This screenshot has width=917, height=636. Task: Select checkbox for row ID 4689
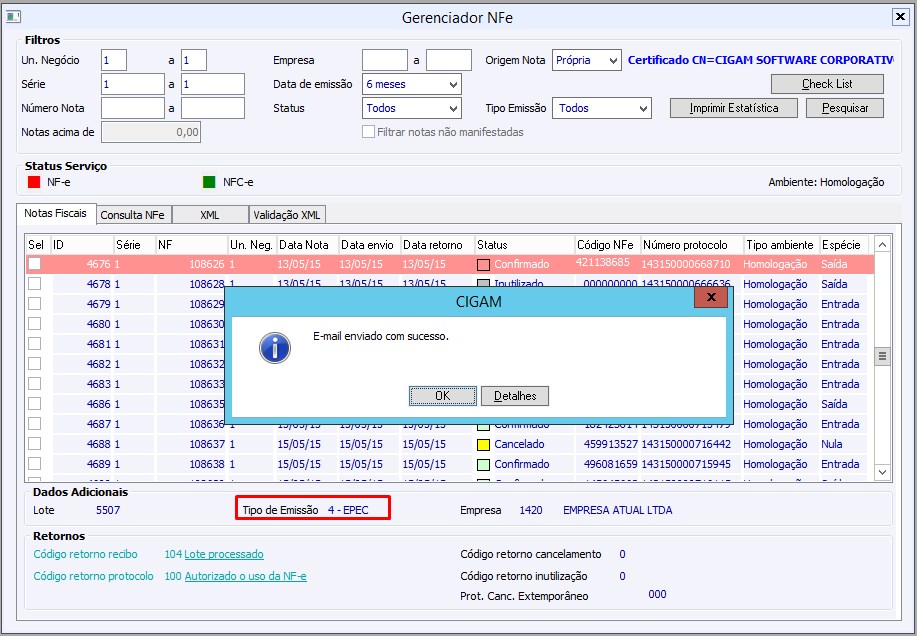point(35,464)
